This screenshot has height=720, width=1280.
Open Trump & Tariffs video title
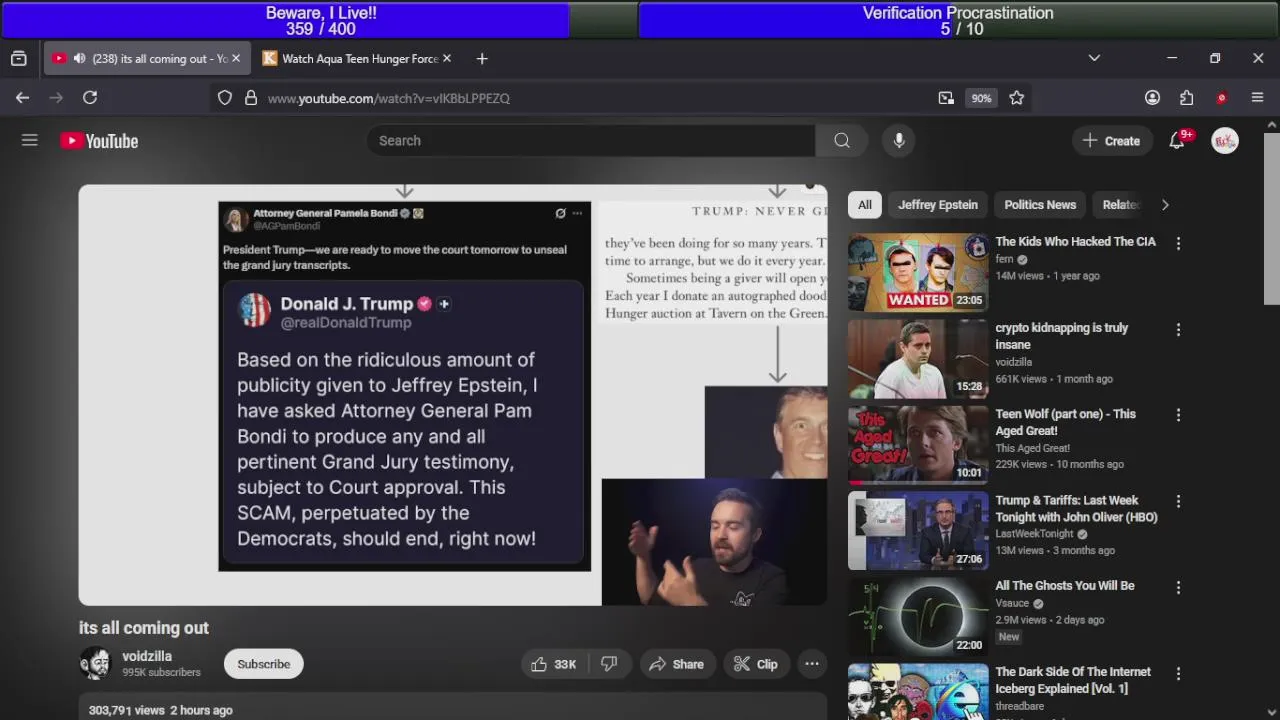pos(1076,509)
